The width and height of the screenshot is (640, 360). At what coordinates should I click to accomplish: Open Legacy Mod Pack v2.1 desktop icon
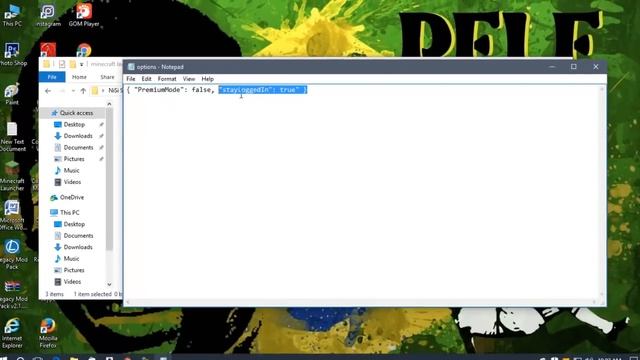(x=12, y=294)
